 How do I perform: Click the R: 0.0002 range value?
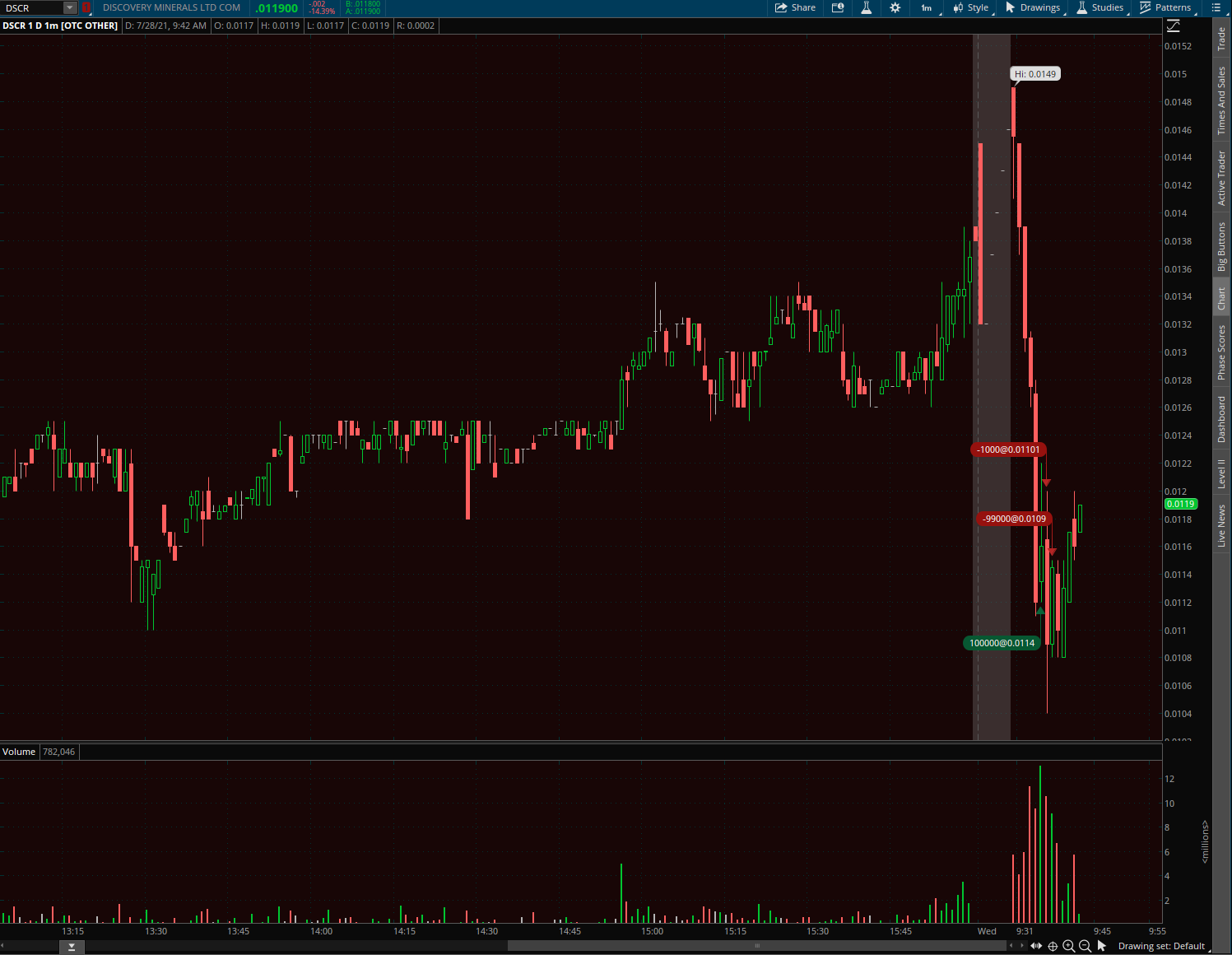pyautogui.click(x=416, y=26)
